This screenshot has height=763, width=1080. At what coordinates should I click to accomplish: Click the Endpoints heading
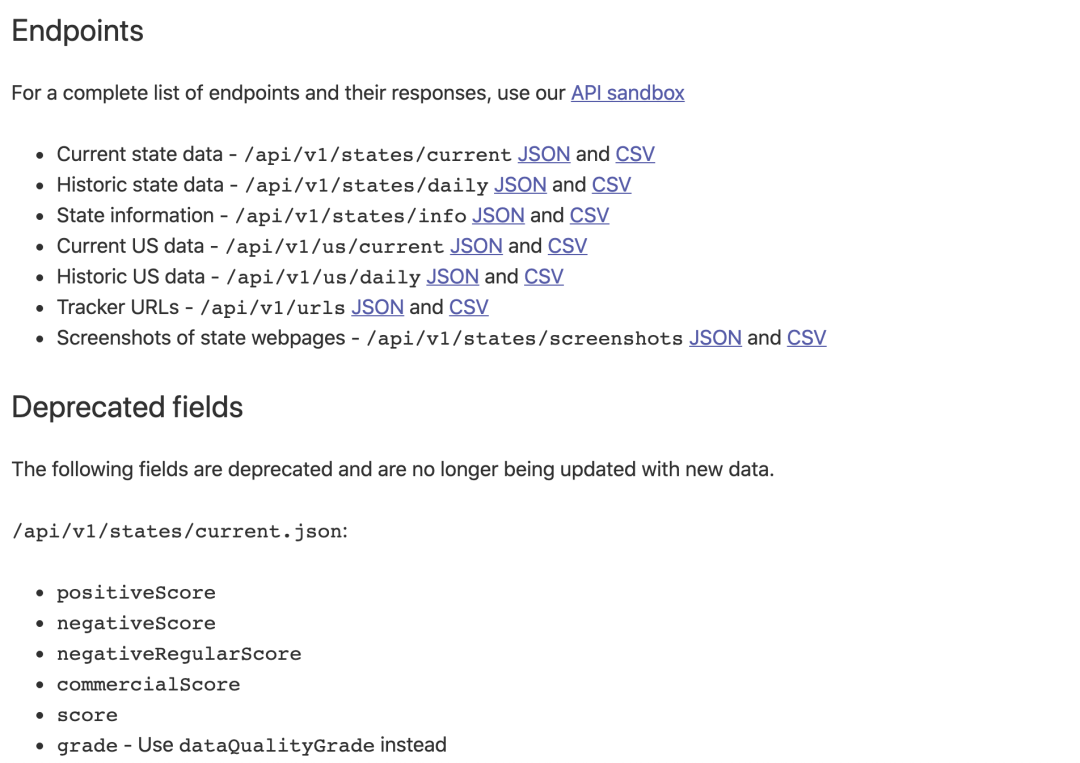[77, 31]
